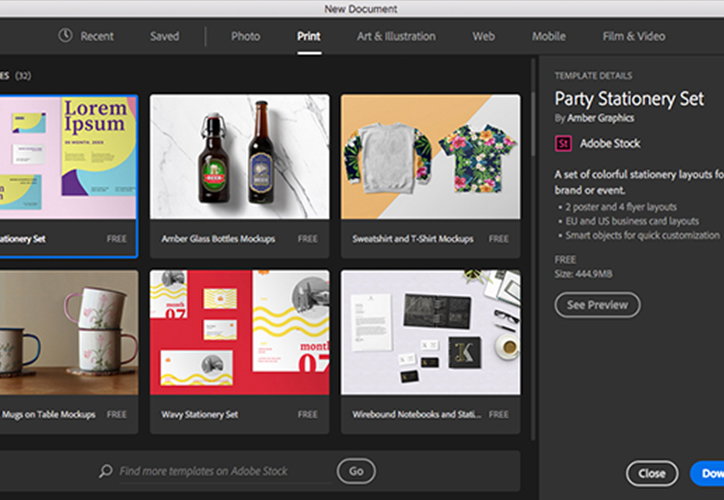
Task: Select Amber Glass Bottles Mockups thumbnail
Action: (x=240, y=157)
